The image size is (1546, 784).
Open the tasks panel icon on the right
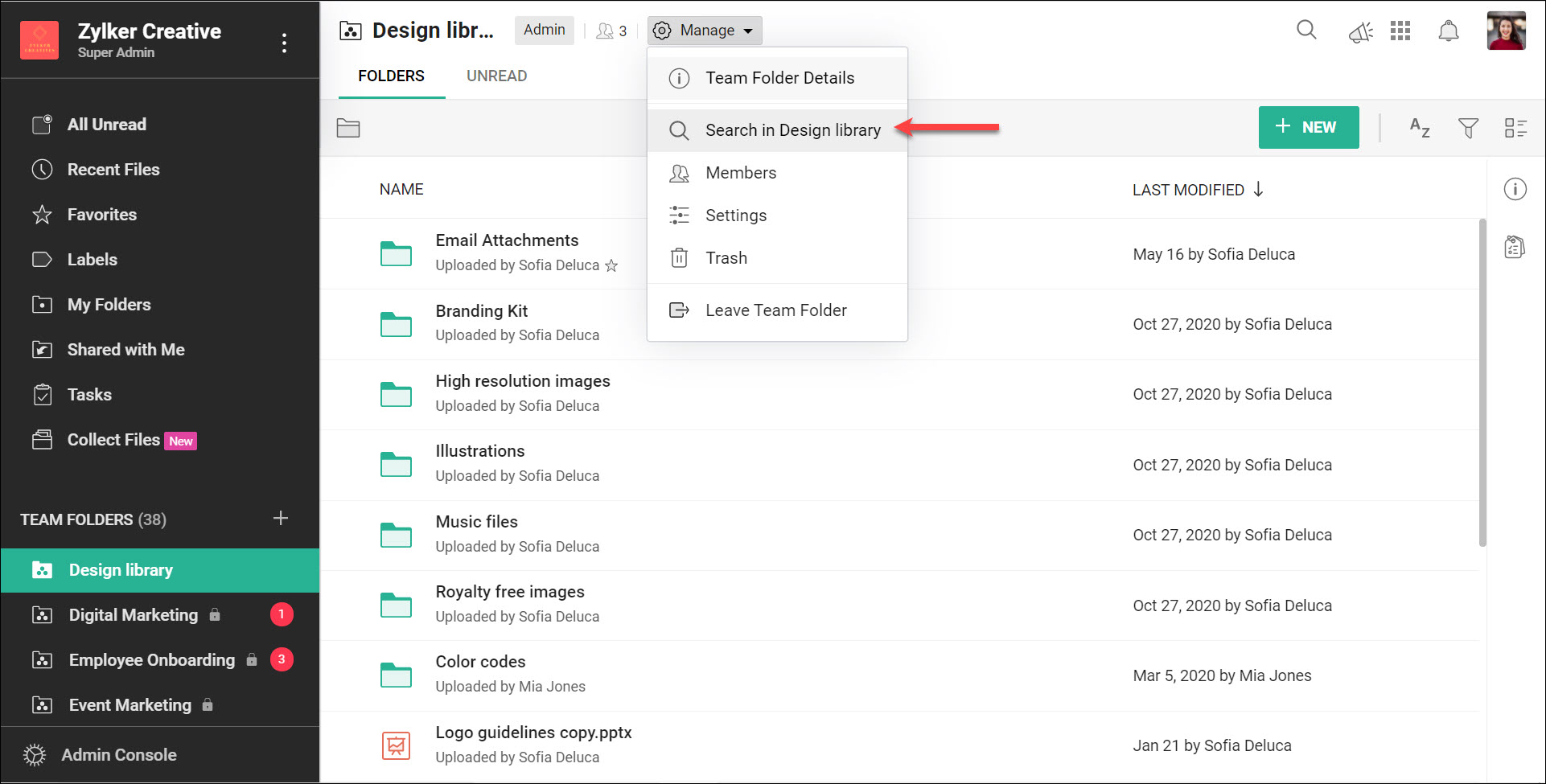click(x=1515, y=247)
